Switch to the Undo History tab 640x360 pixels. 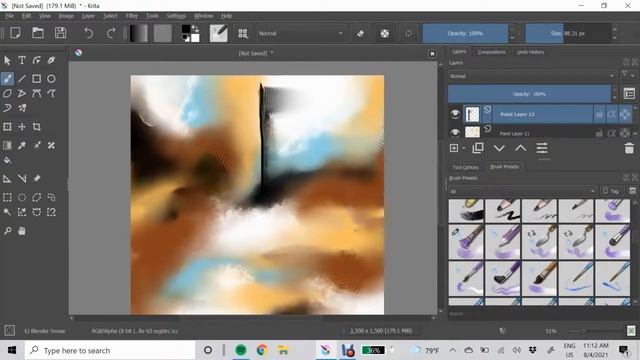(530, 52)
